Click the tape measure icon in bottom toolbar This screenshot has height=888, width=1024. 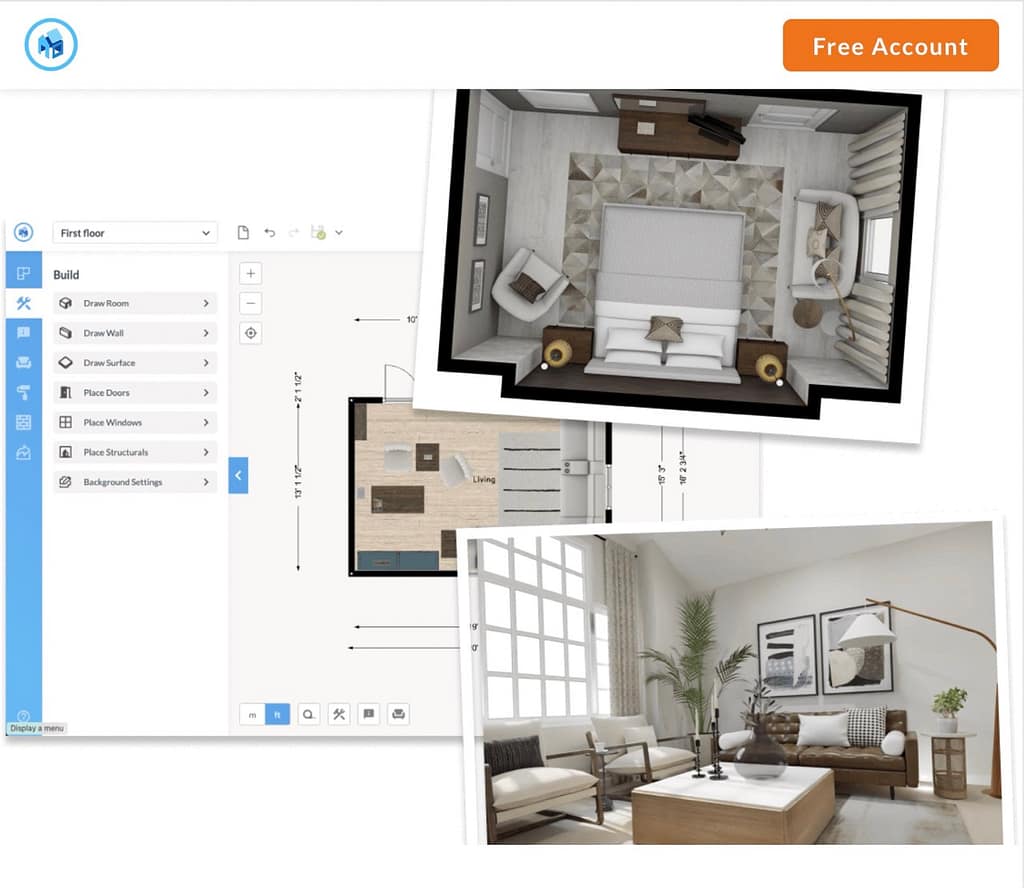(309, 714)
